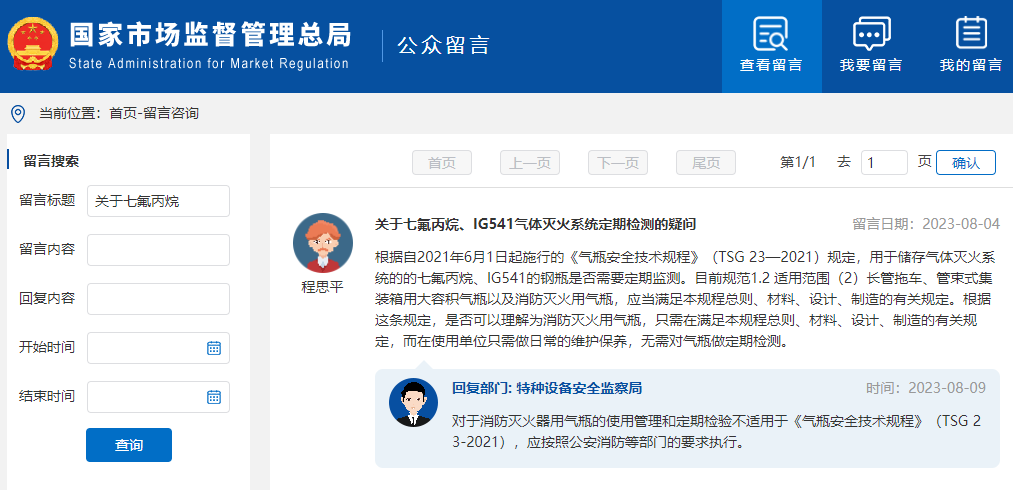Viewport: 1013px width, 490px height.
Task: Select the 查看留言 tab label
Action: tap(771, 65)
